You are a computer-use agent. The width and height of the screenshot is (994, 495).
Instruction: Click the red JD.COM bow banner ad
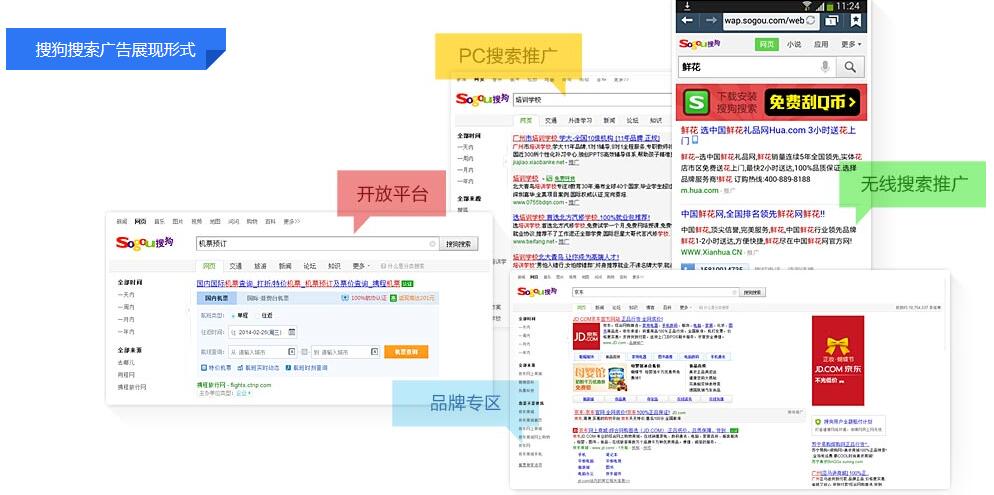tap(838, 361)
